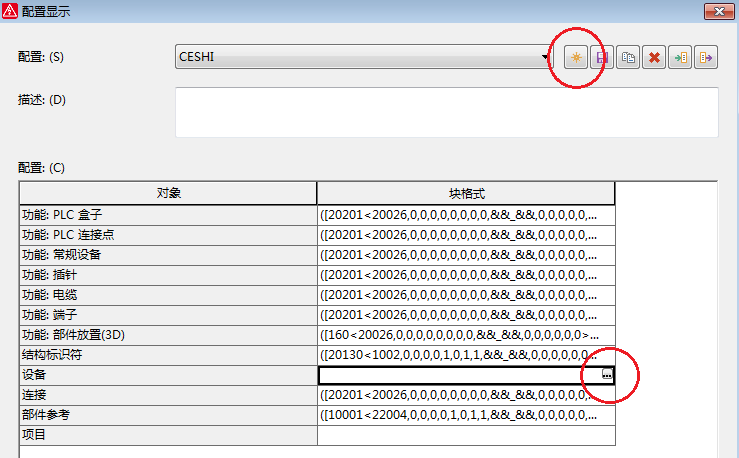
Task: Click the ellipsis button in 设备 row
Action: pyautogui.click(x=607, y=374)
